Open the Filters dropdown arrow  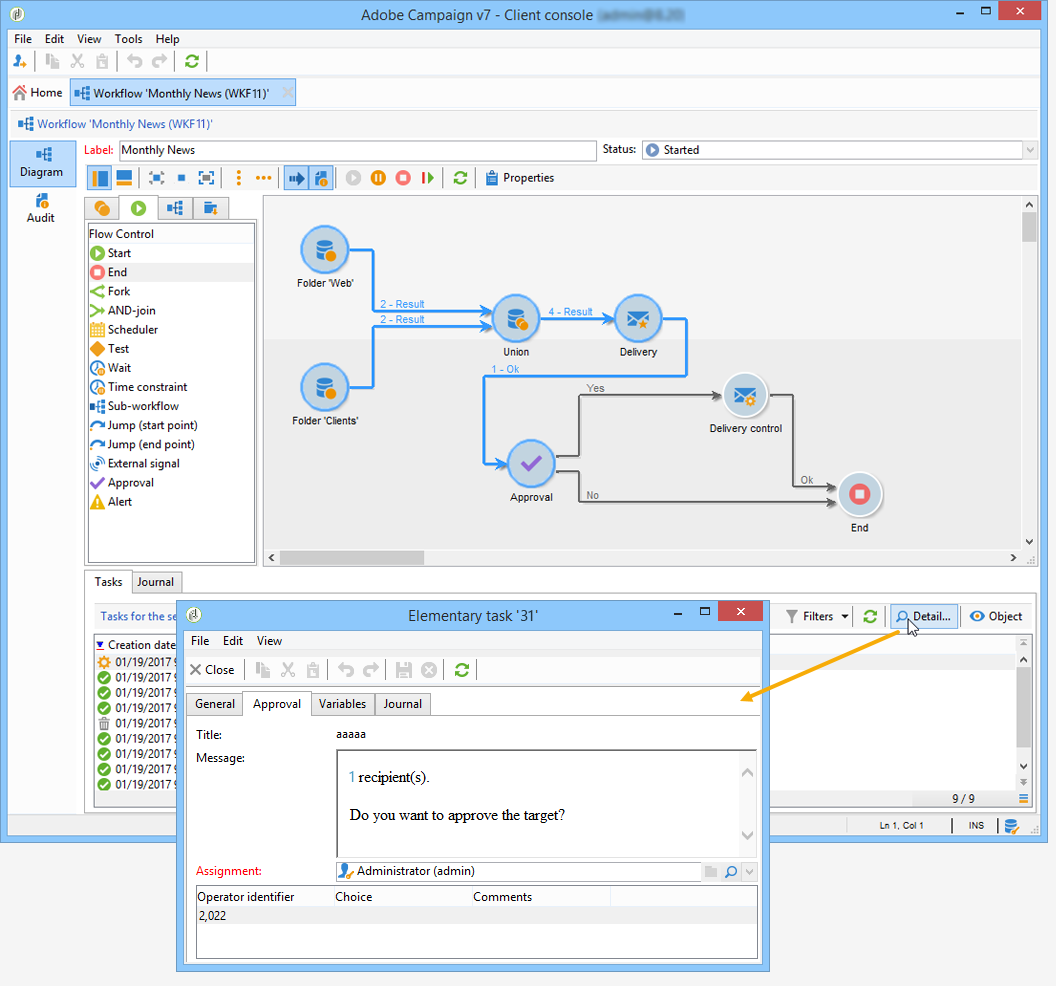(845, 616)
